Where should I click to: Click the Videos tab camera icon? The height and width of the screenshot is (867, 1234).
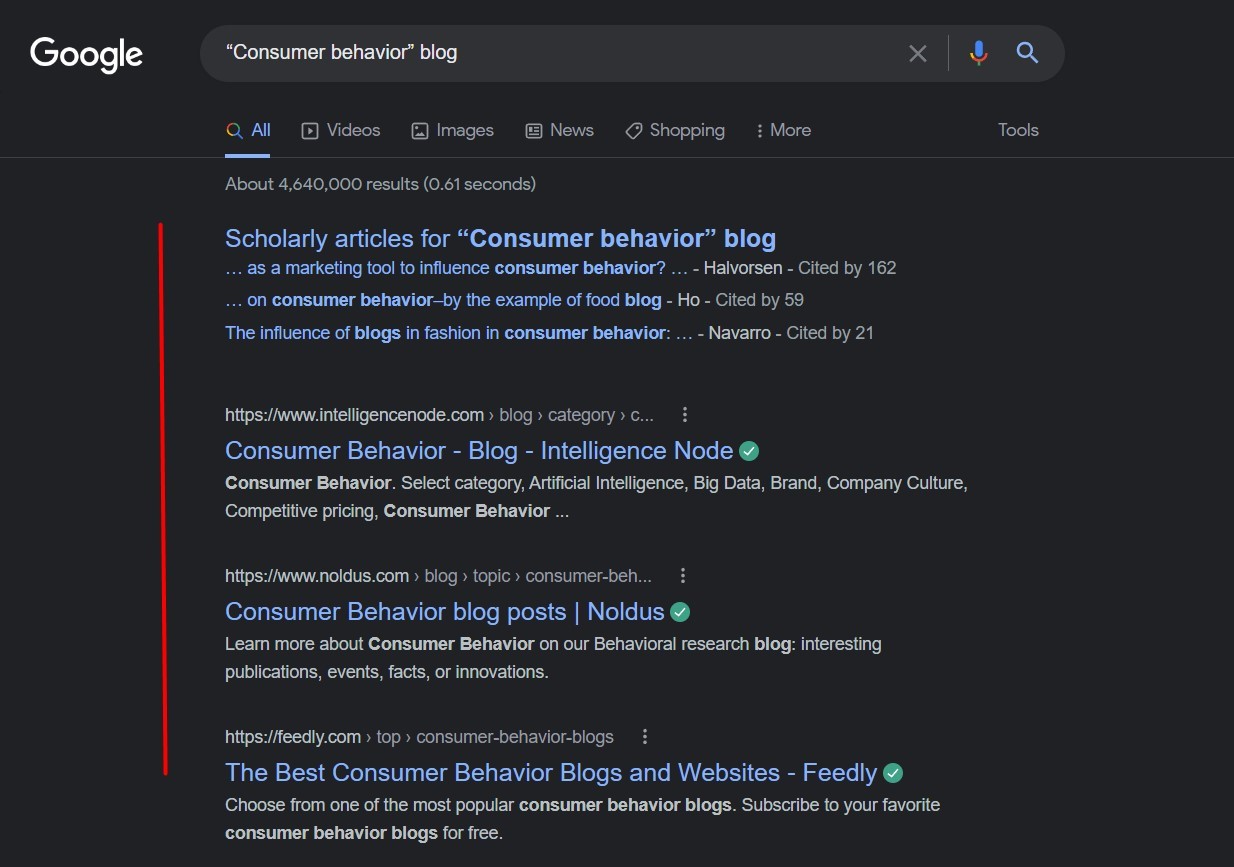click(x=311, y=130)
